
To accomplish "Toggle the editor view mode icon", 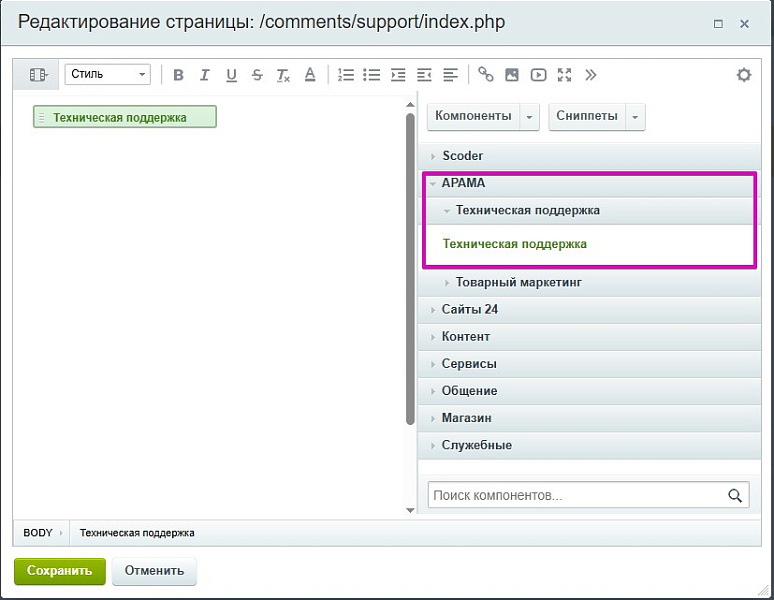I will (x=39, y=75).
